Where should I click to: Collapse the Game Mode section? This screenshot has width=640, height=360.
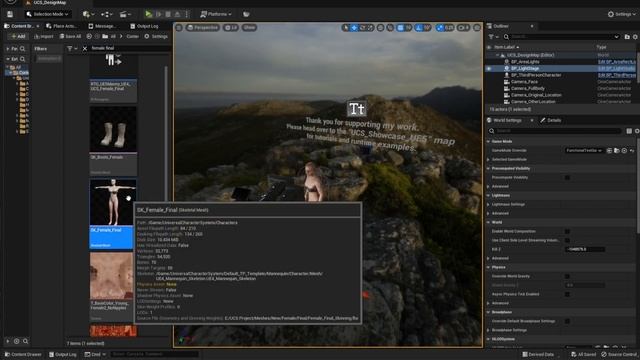(489, 142)
